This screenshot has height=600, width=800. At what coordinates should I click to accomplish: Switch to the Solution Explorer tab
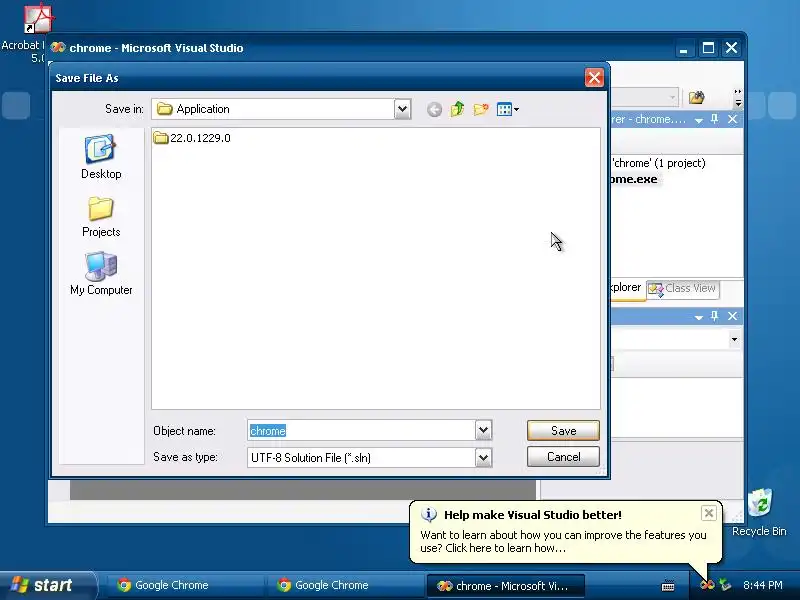[627, 288]
